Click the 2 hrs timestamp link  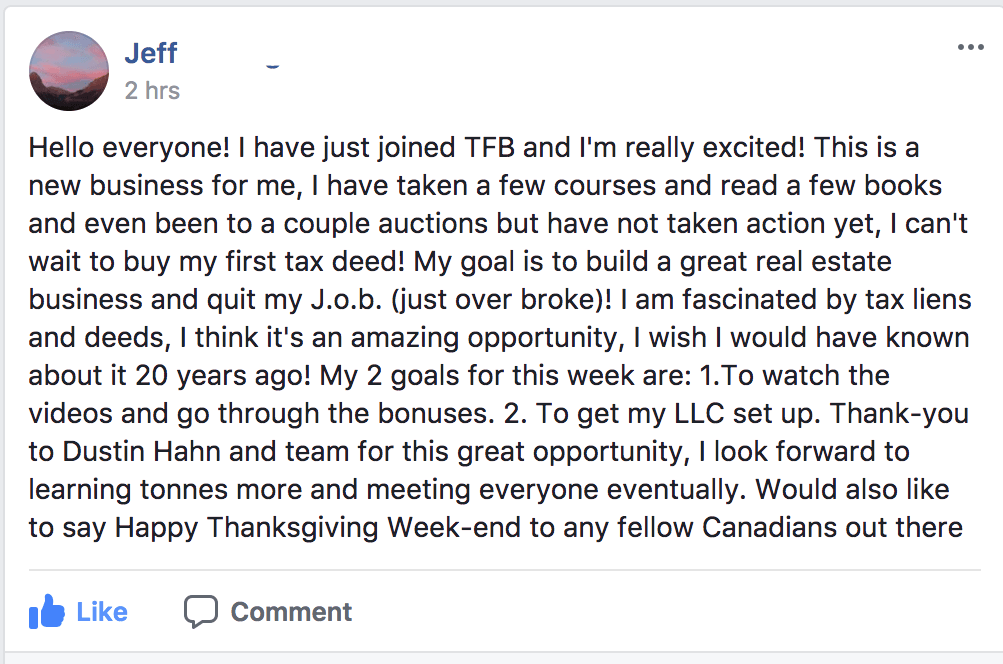click(x=150, y=90)
